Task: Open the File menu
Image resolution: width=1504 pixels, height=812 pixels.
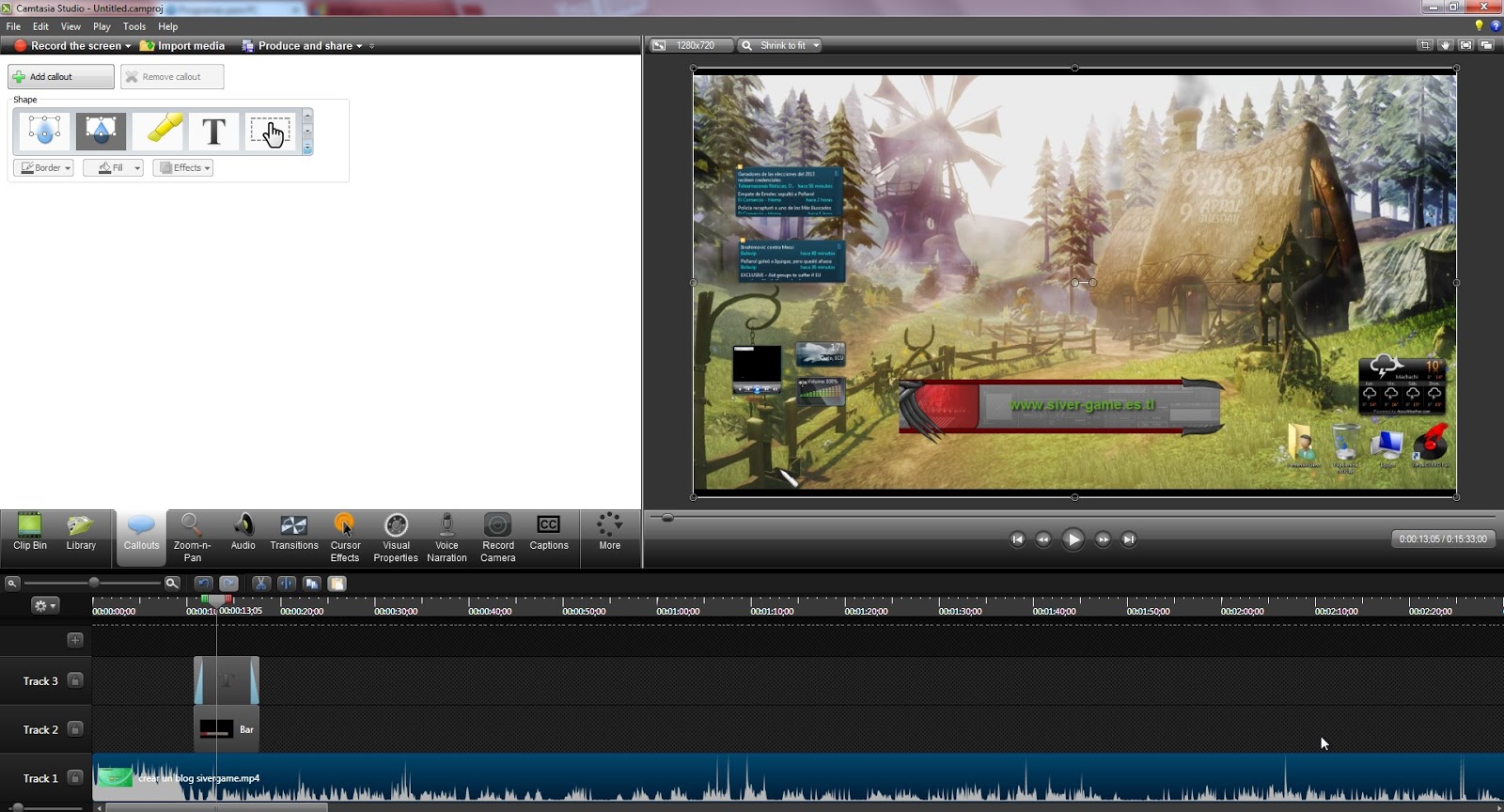Action: 13,26
